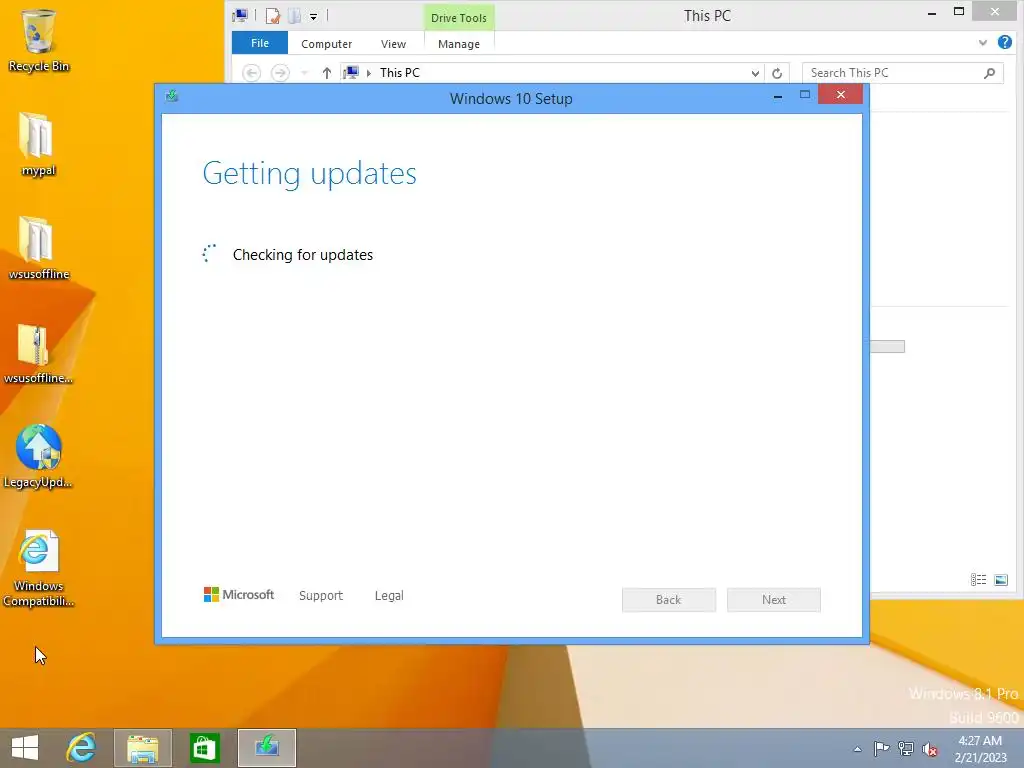Open recent locations dropdown arrow
1024x768 pixels.
304,73
